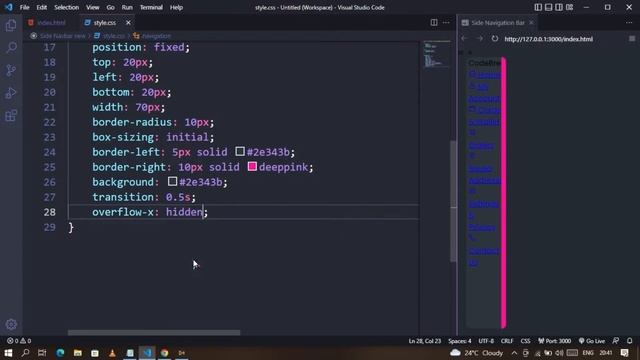Image resolution: width=640 pixels, height=360 pixels.
Task: Open the editor More Actions ellipsis
Action: point(446,22)
